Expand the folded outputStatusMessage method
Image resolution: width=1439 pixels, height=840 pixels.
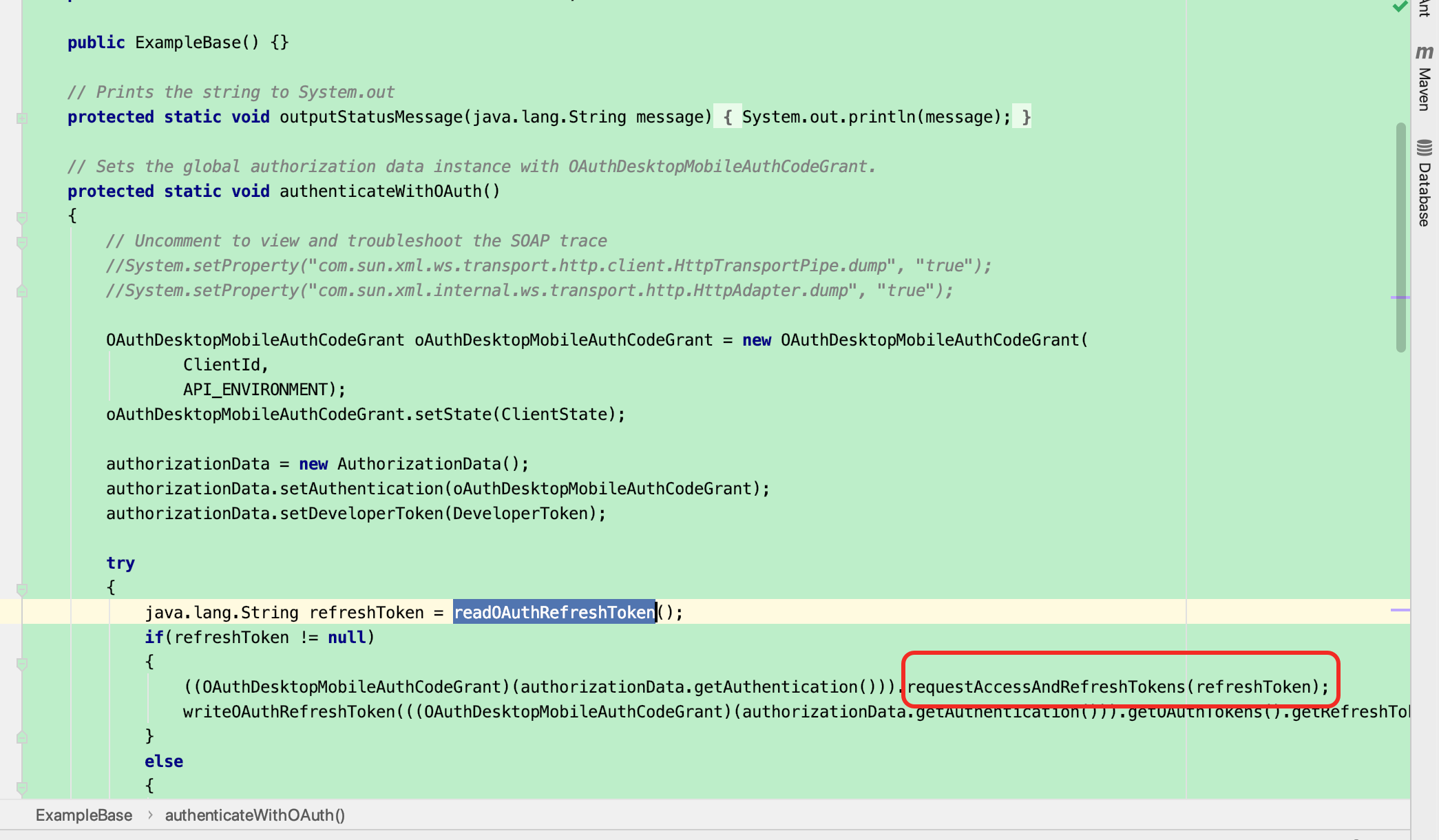pos(22,118)
